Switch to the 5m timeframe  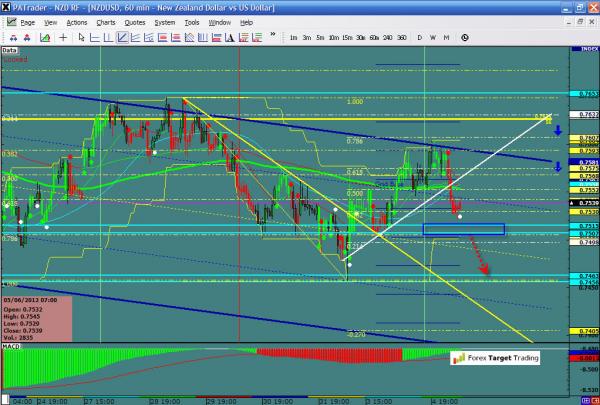[x=320, y=38]
